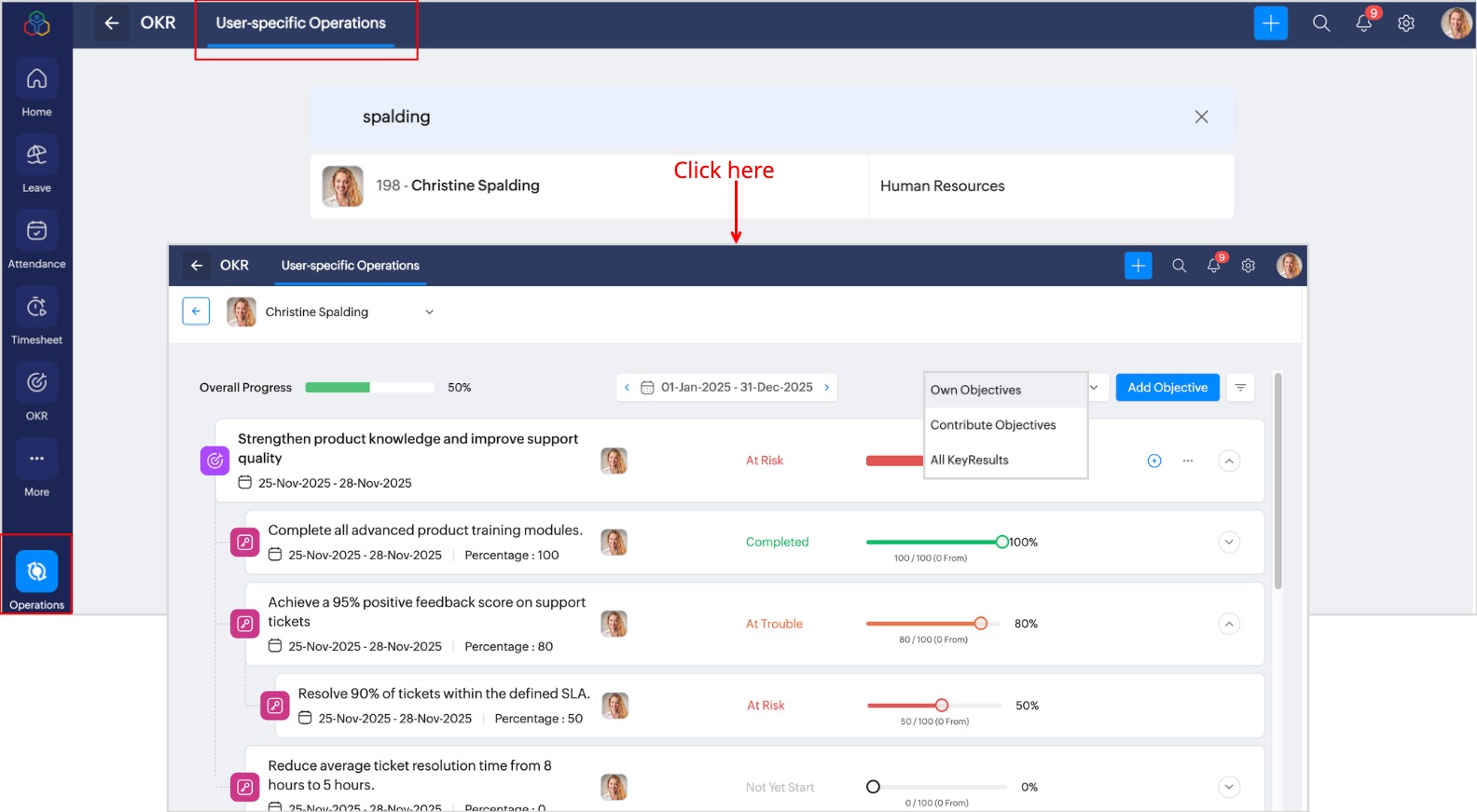Select Operations in the sidebar

(x=36, y=579)
